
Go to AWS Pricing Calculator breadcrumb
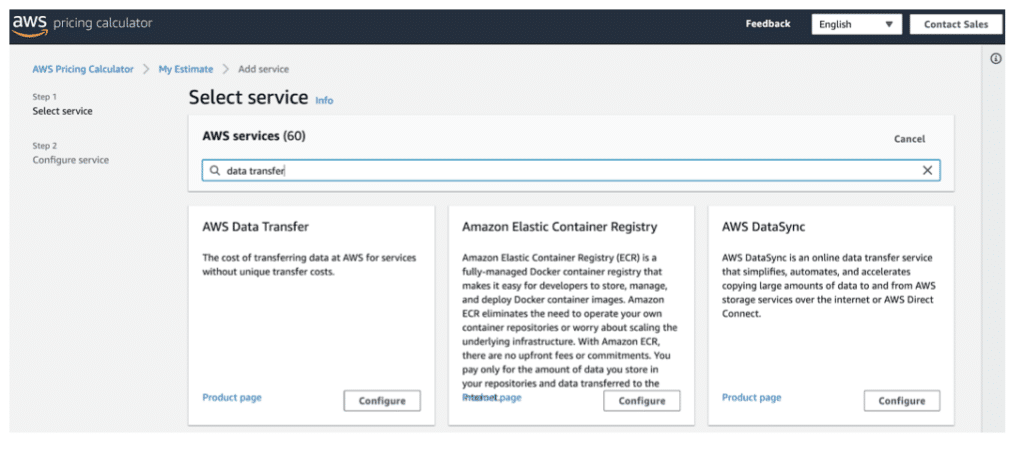point(83,69)
